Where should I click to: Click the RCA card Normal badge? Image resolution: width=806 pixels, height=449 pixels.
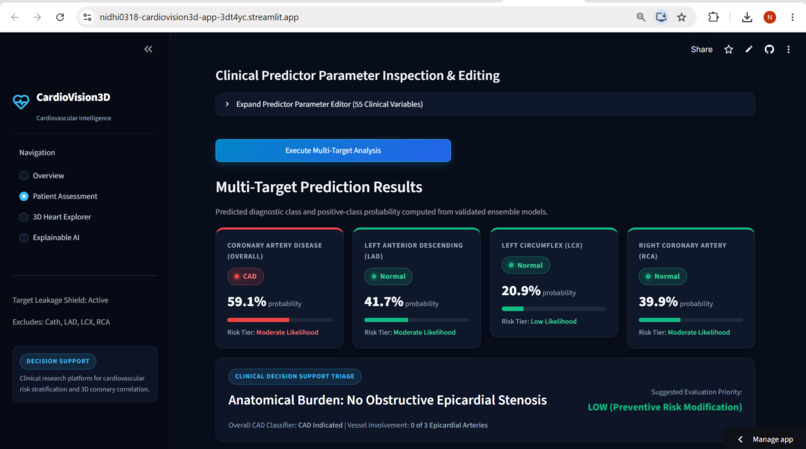[663, 276]
